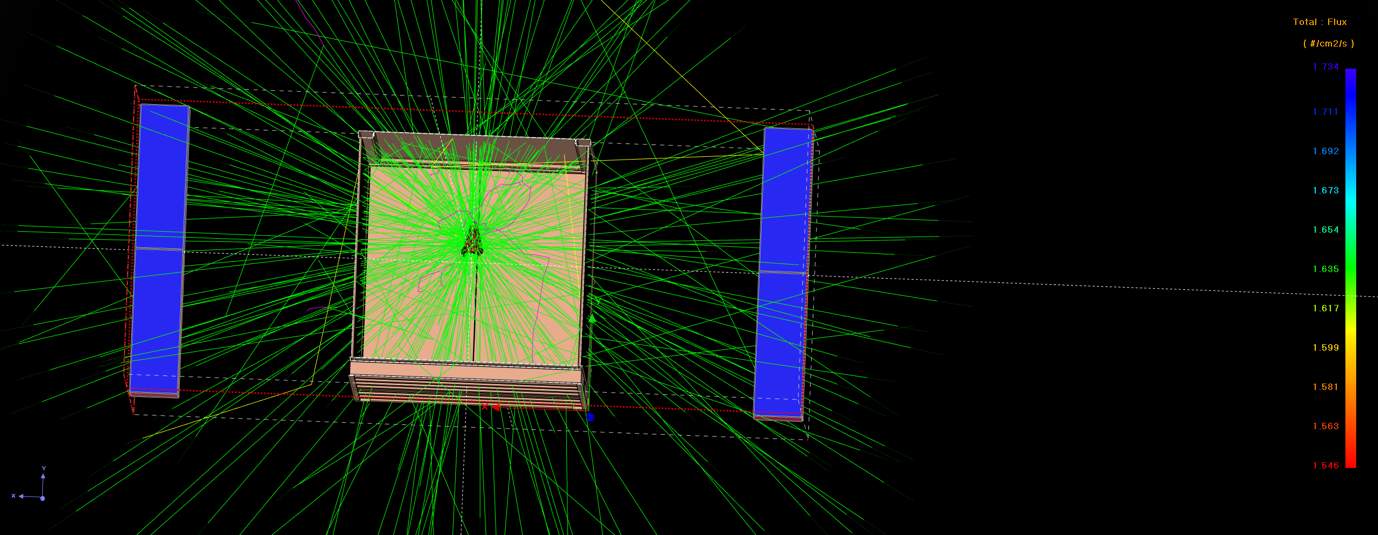Click the 1.635 legend value label

coord(1325,269)
